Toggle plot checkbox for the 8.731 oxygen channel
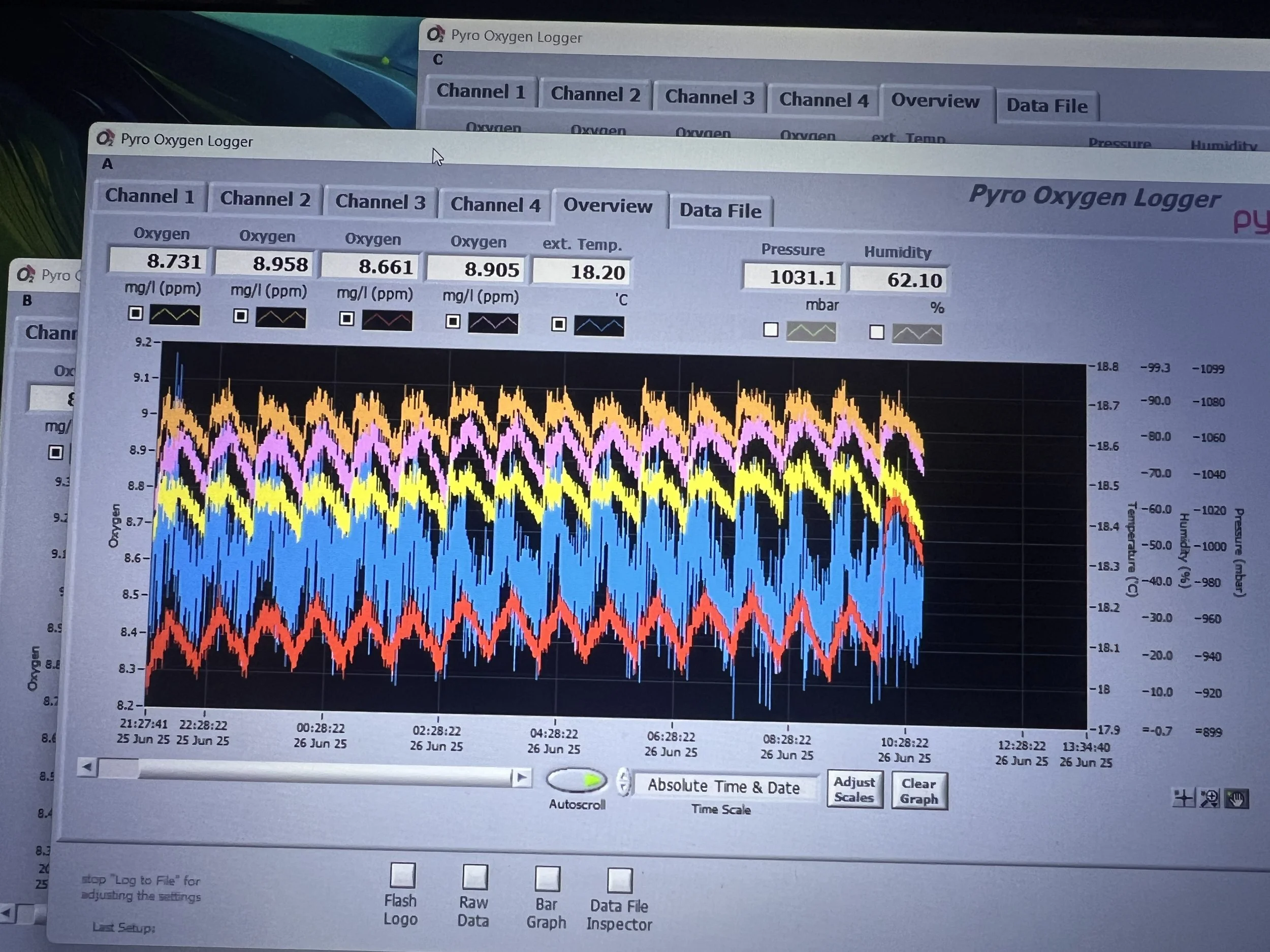 pyautogui.click(x=136, y=313)
